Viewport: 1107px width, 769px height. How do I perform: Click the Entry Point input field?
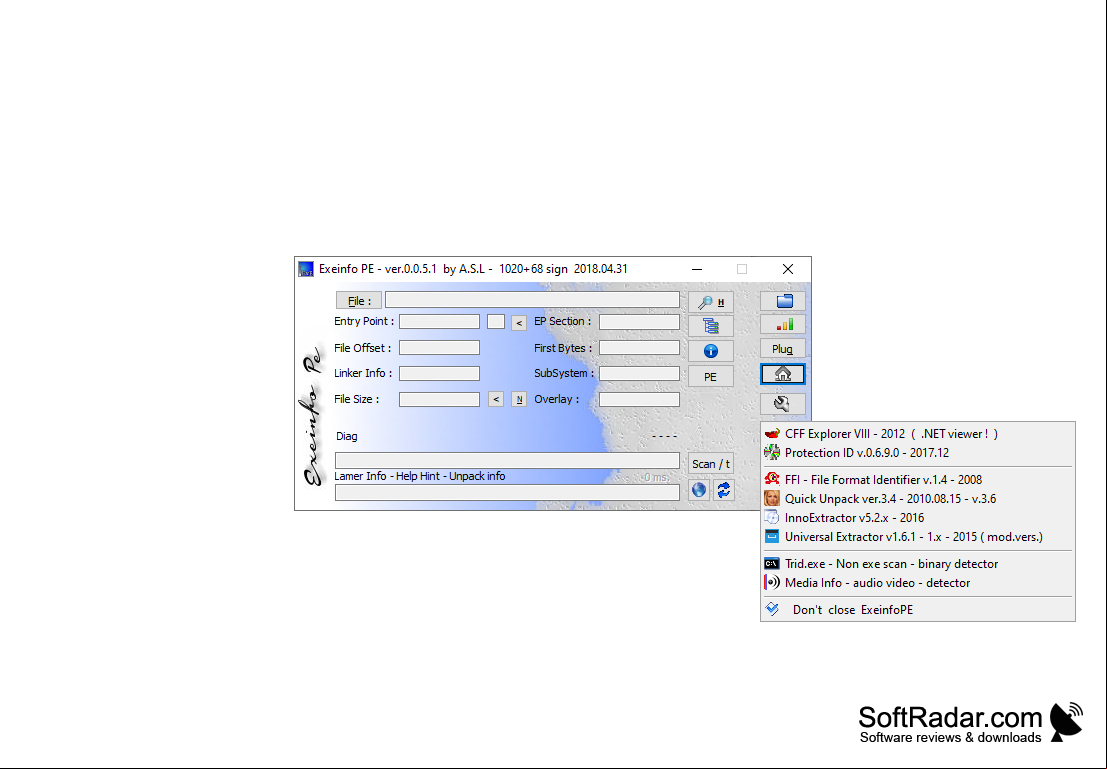tap(439, 322)
